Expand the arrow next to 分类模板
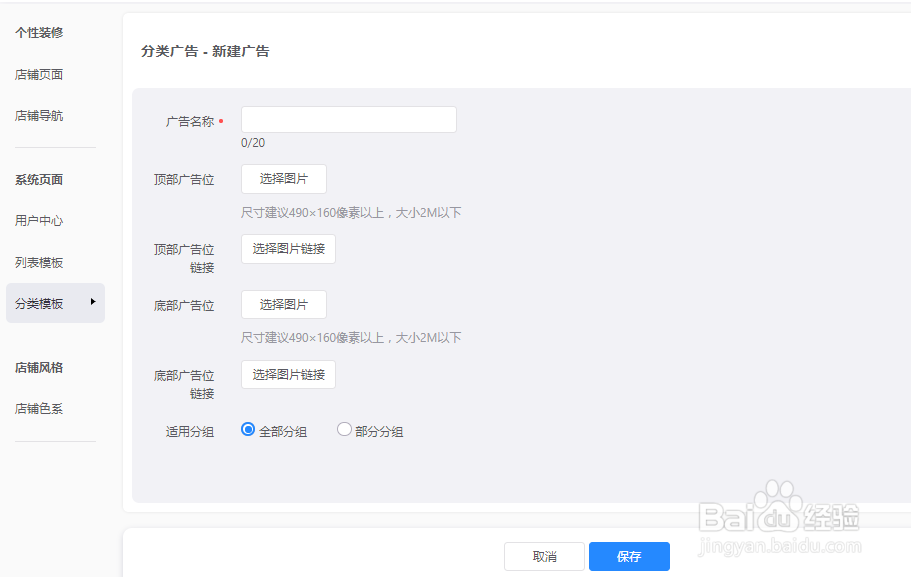This screenshot has height=577, width=911. pyautogui.click(x=93, y=302)
